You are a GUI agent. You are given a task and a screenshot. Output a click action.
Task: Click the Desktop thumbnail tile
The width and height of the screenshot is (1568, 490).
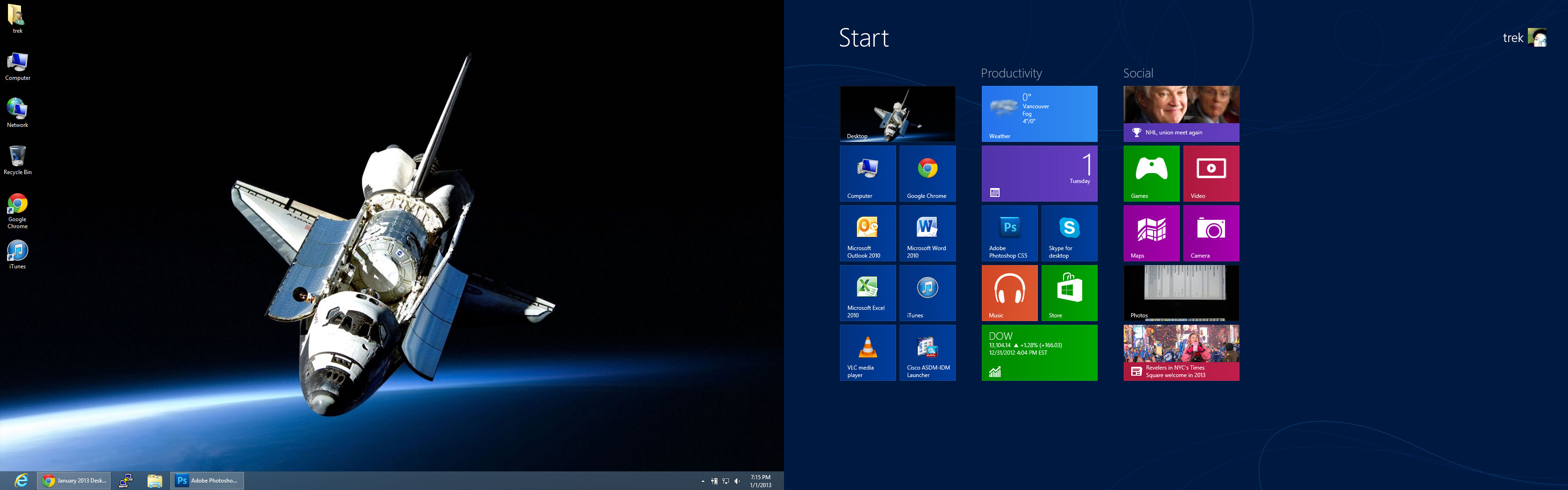click(897, 114)
